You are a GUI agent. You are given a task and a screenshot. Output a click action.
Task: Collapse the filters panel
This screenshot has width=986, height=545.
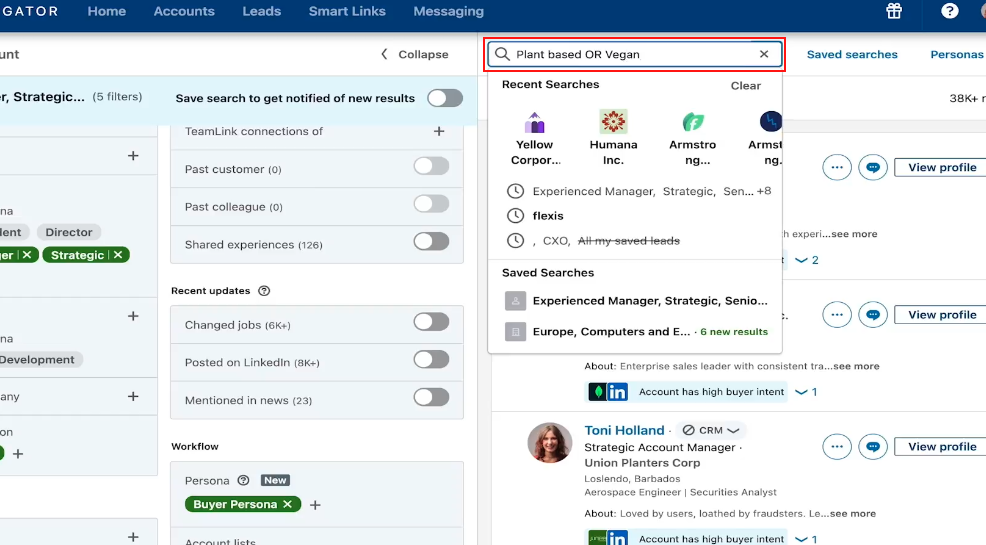coord(414,54)
